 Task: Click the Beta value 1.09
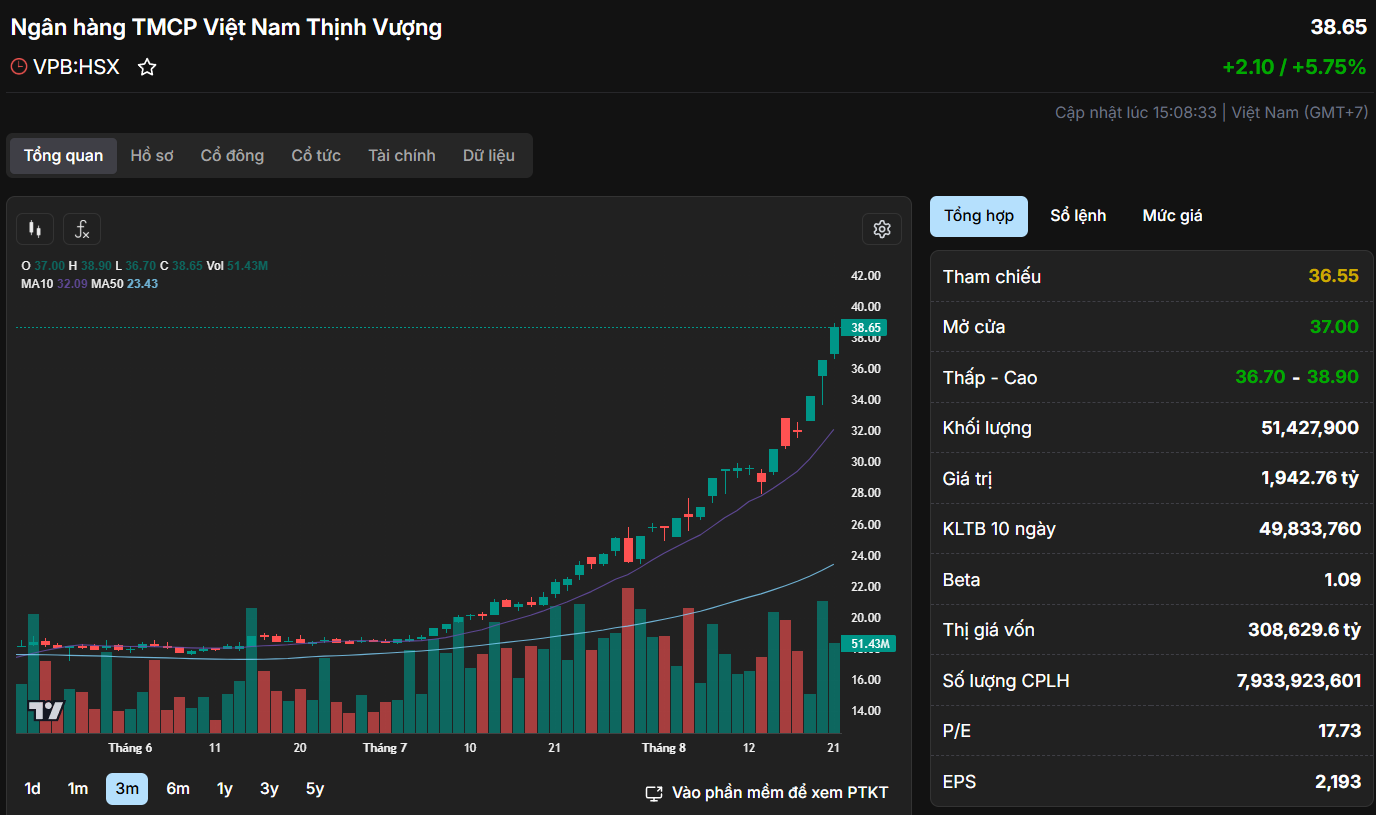(x=1342, y=579)
